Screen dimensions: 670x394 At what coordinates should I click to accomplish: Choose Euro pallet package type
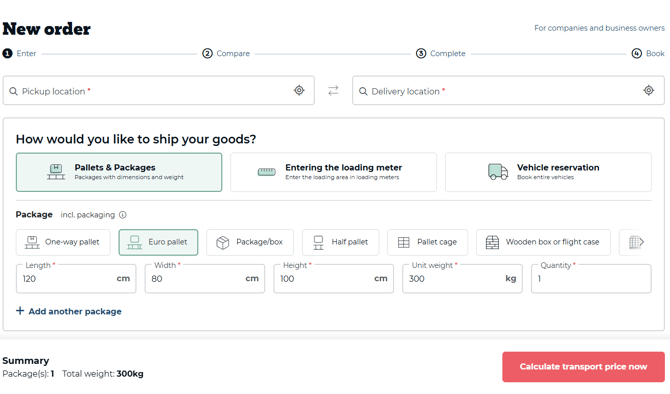tap(158, 242)
